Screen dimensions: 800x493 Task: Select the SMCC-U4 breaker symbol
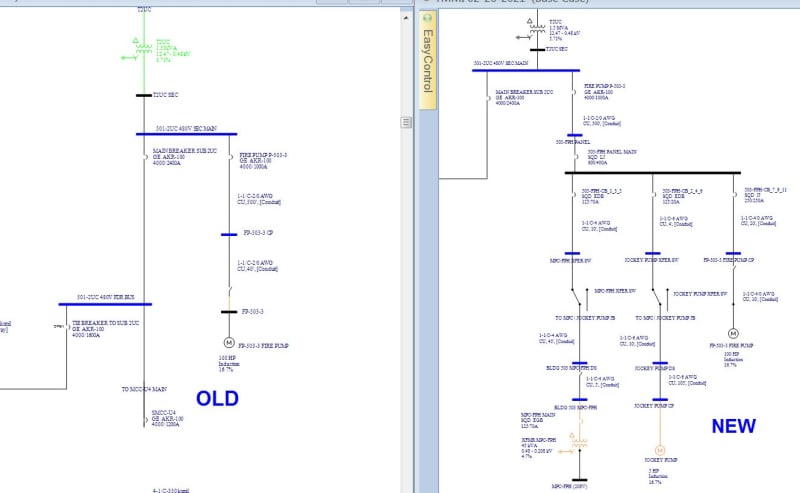(x=146, y=421)
